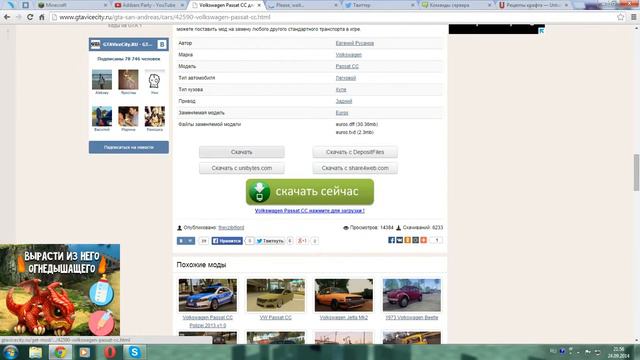Open the media player taskbar icon
The width and height of the screenshot is (640, 360).
[84, 352]
